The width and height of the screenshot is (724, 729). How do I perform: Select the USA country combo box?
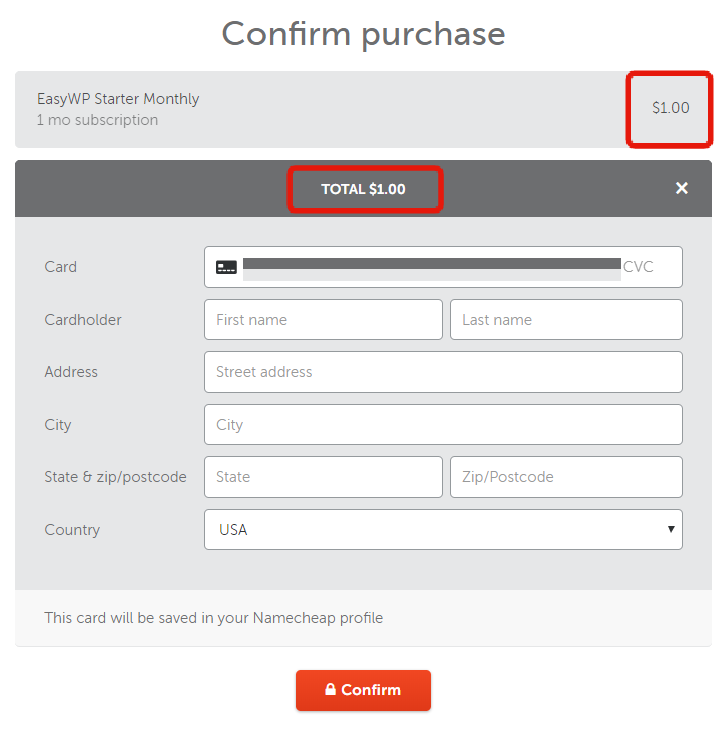pyautogui.click(x=443, y=530)
